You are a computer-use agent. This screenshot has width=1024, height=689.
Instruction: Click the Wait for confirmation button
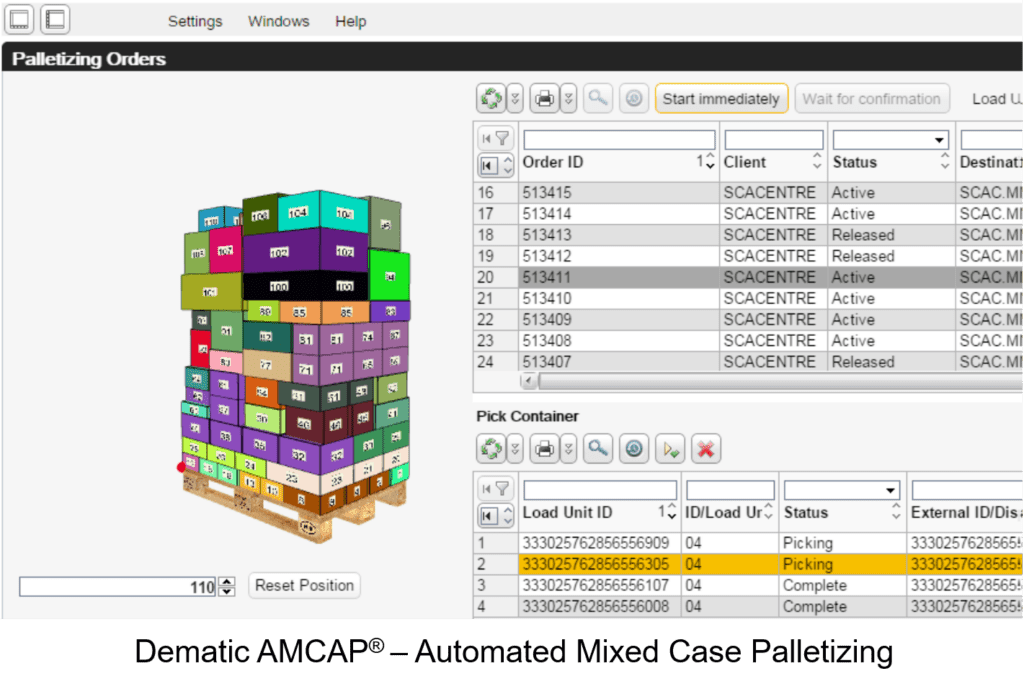click(x=871, y=99)
